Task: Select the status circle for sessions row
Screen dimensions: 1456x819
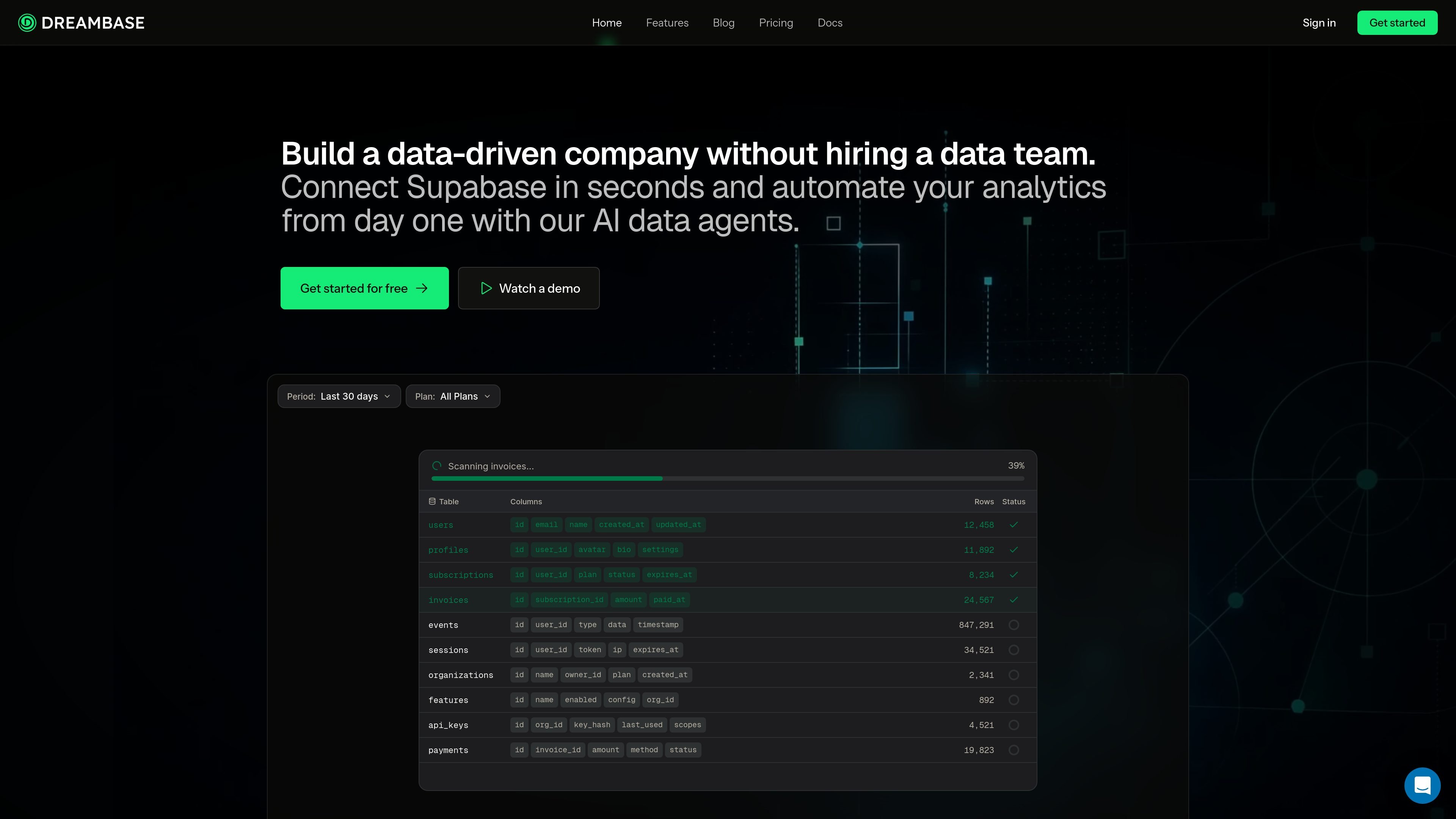Action: point(1014,650)
